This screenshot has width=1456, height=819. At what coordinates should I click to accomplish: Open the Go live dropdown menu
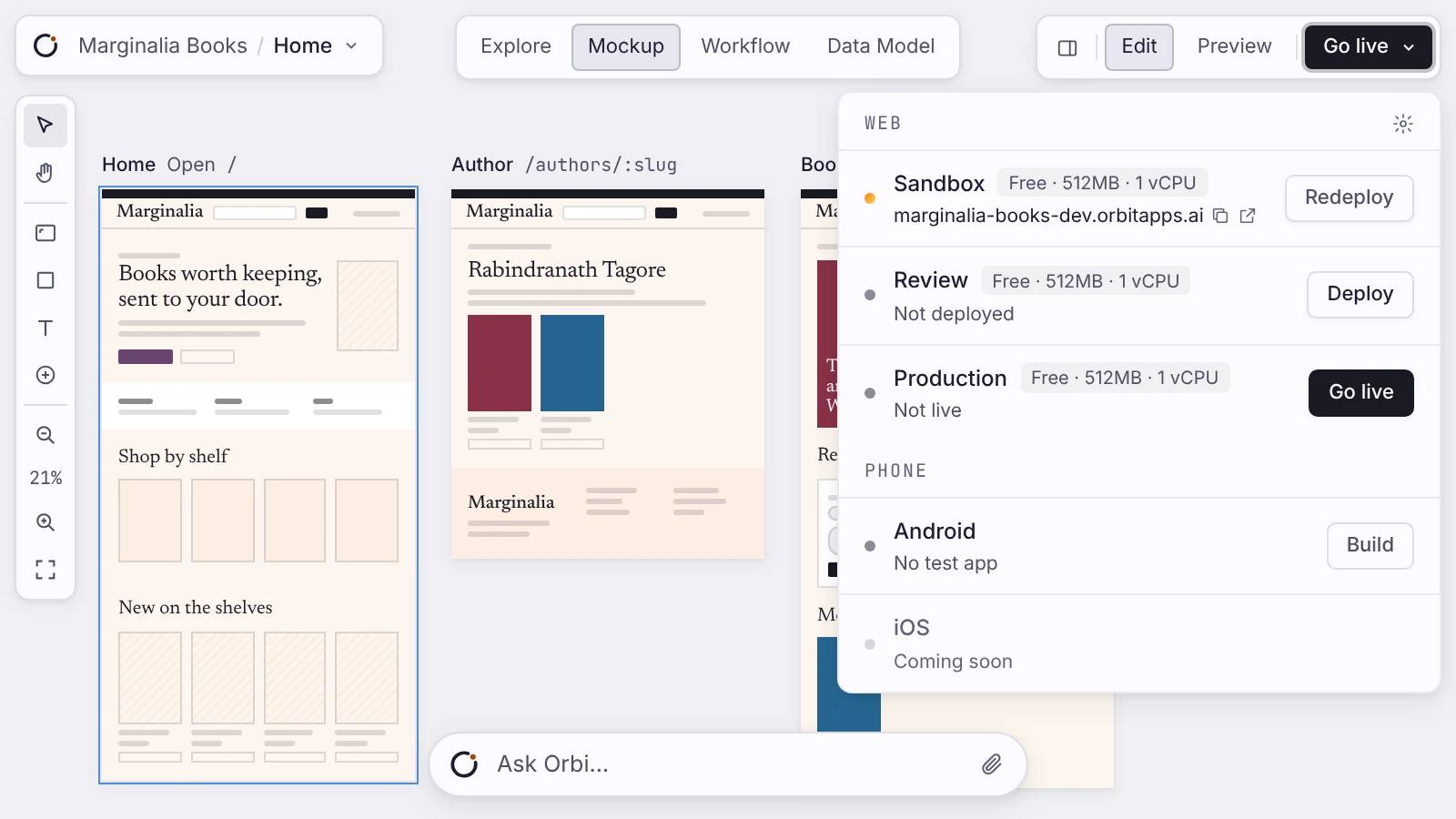point(1369,46)
